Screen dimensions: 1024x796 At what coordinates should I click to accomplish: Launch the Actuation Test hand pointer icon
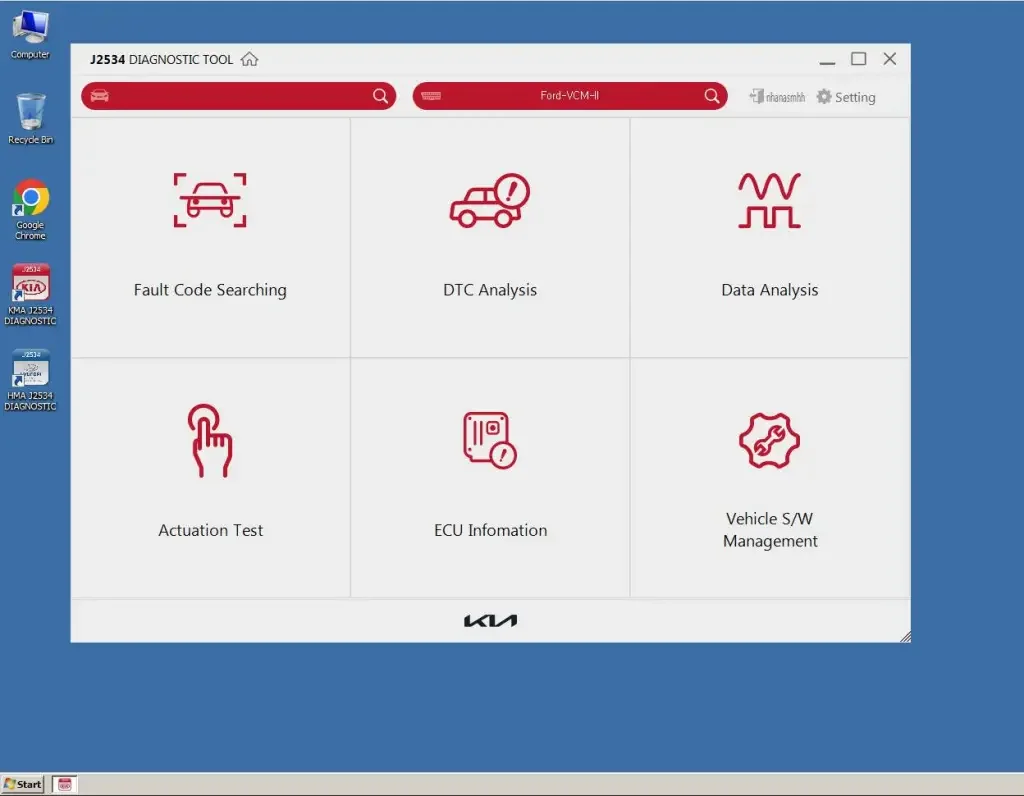pyautogui.click(x=210, y=441)
